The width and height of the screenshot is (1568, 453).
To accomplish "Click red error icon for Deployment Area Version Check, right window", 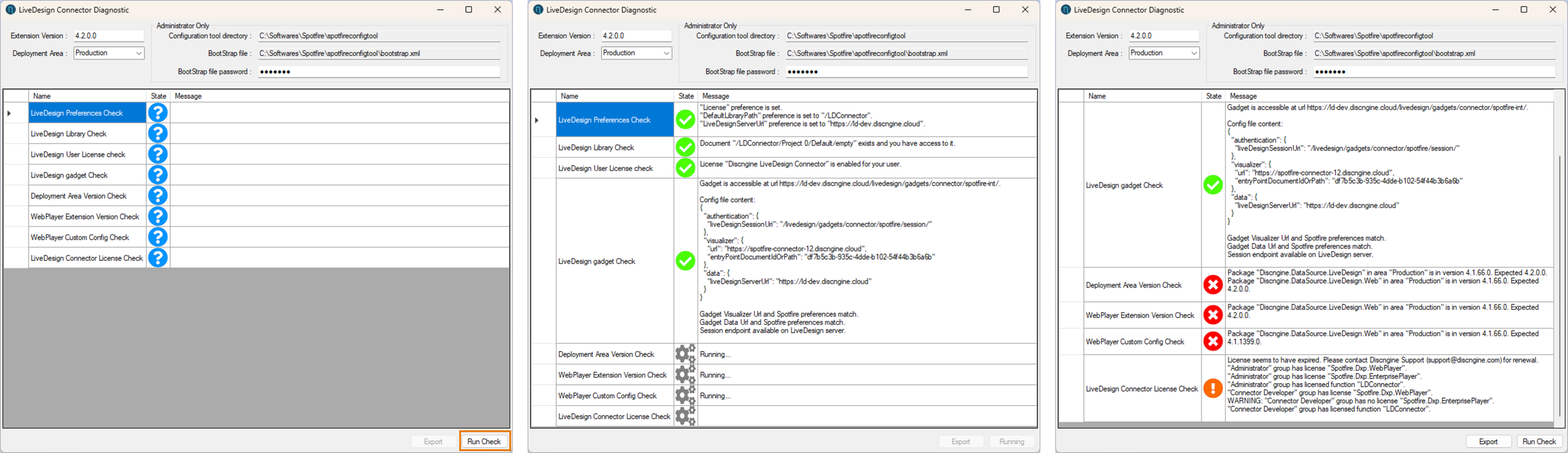I will (x=1213, y=285).
